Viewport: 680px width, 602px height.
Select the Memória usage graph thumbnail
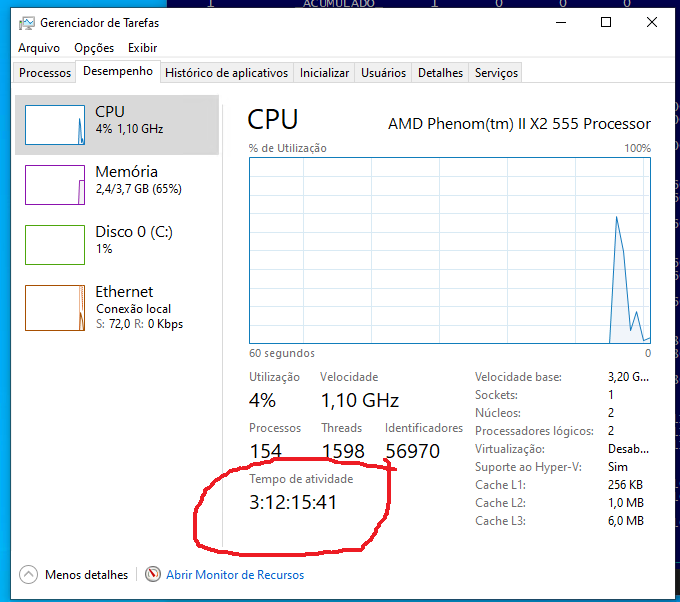[x=55, y=185]
